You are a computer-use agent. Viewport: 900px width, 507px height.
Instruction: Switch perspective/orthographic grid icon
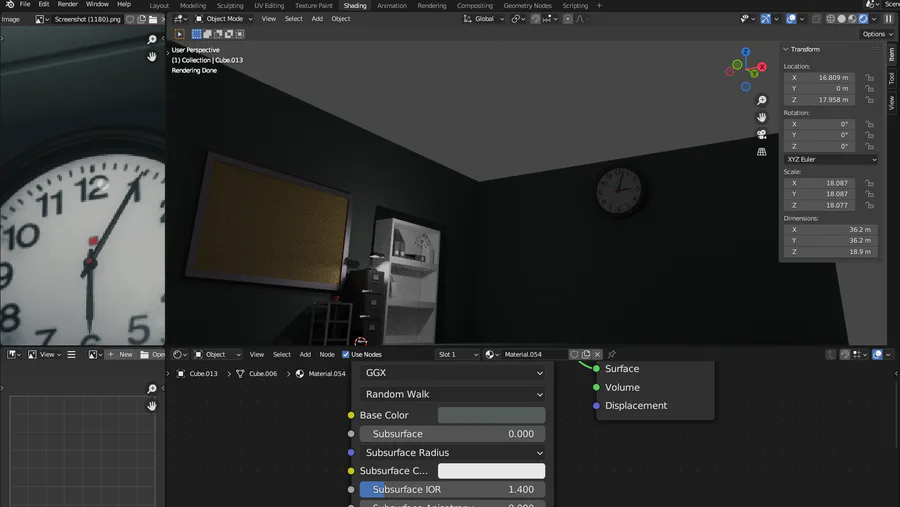[x=762, y=152]
